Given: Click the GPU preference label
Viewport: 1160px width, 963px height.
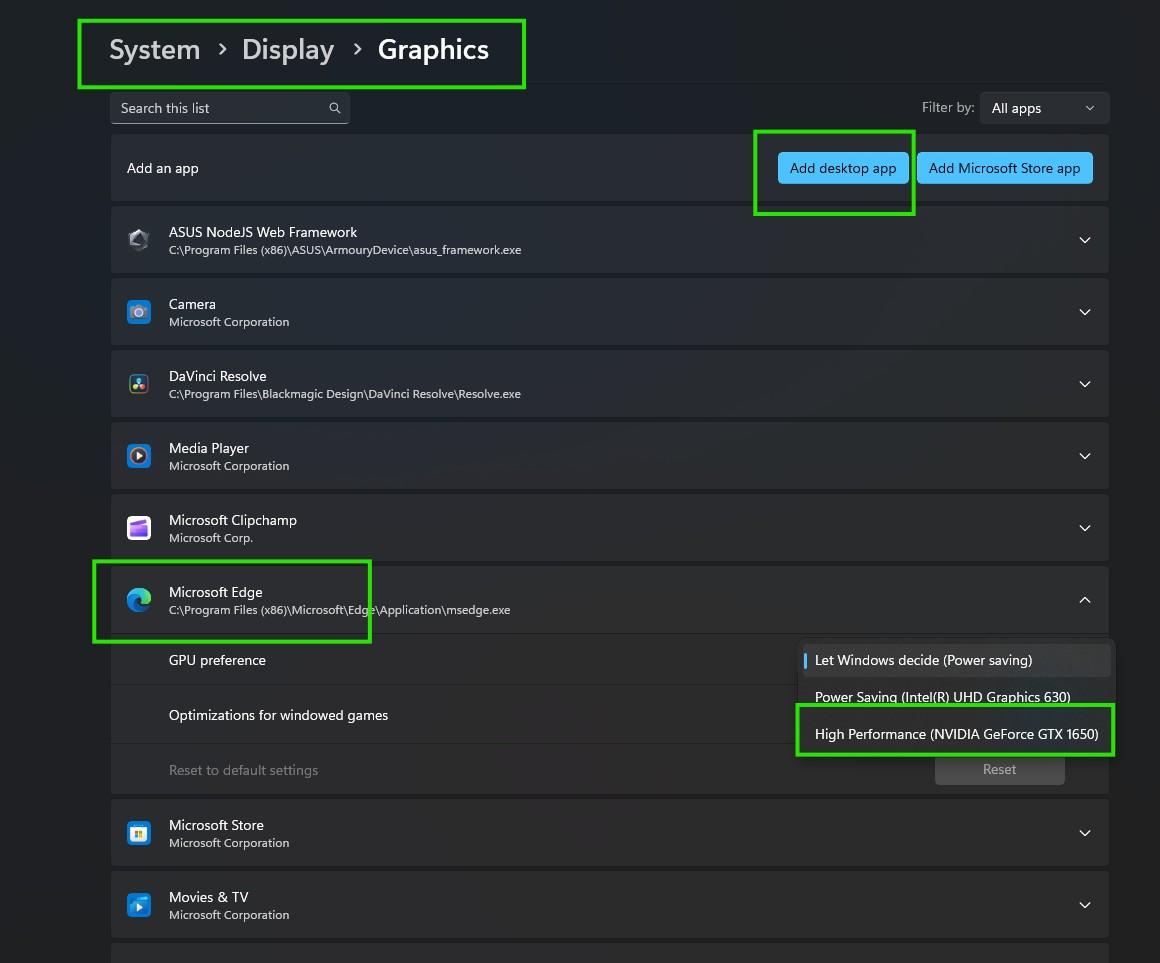Looking at the screenshot, I should point(217,660).
